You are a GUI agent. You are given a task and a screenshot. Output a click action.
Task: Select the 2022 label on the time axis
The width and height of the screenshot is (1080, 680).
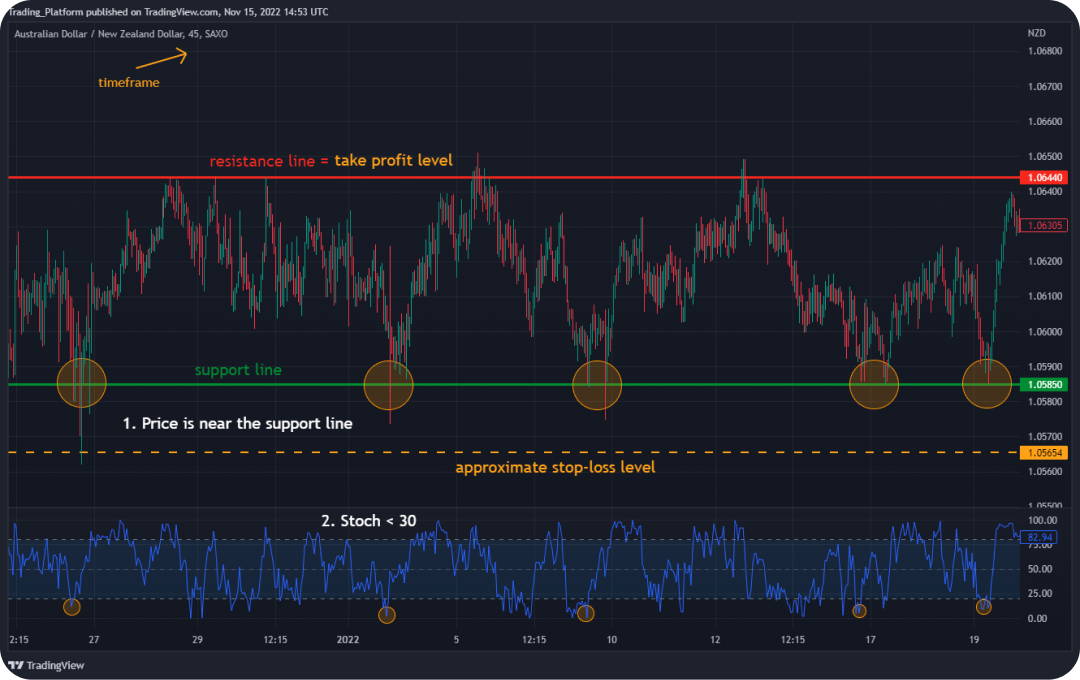[x=348, y=639]
